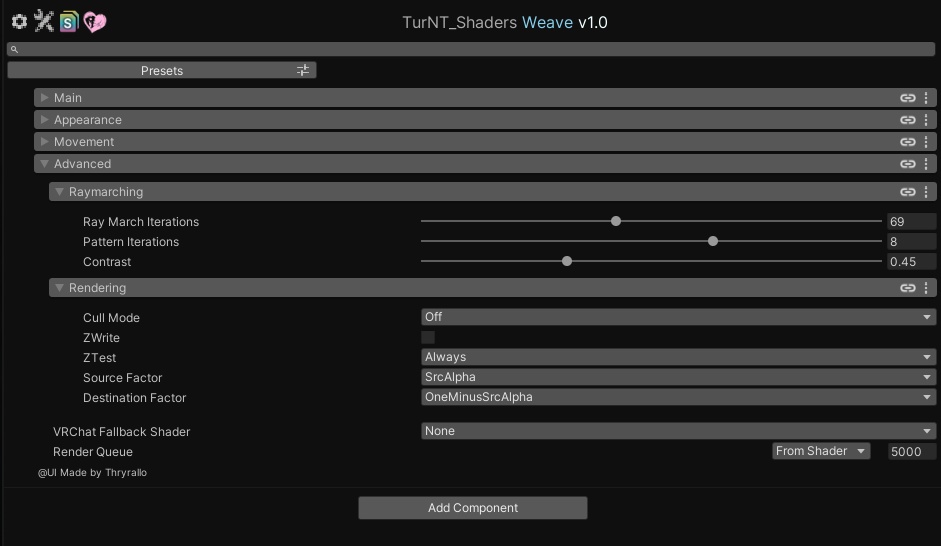Screen dimensions: 941x546
Task: Click the Destination Factor label
Action: pyautogui.click(x=134, y=398)
